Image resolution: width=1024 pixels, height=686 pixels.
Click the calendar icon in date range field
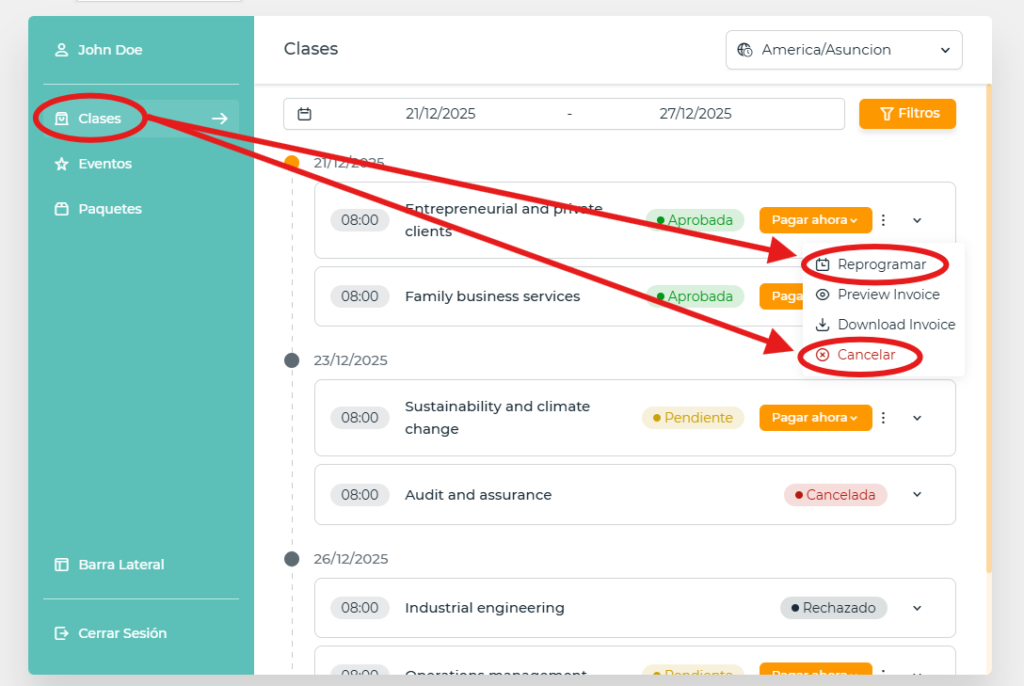tap(305, 114)
